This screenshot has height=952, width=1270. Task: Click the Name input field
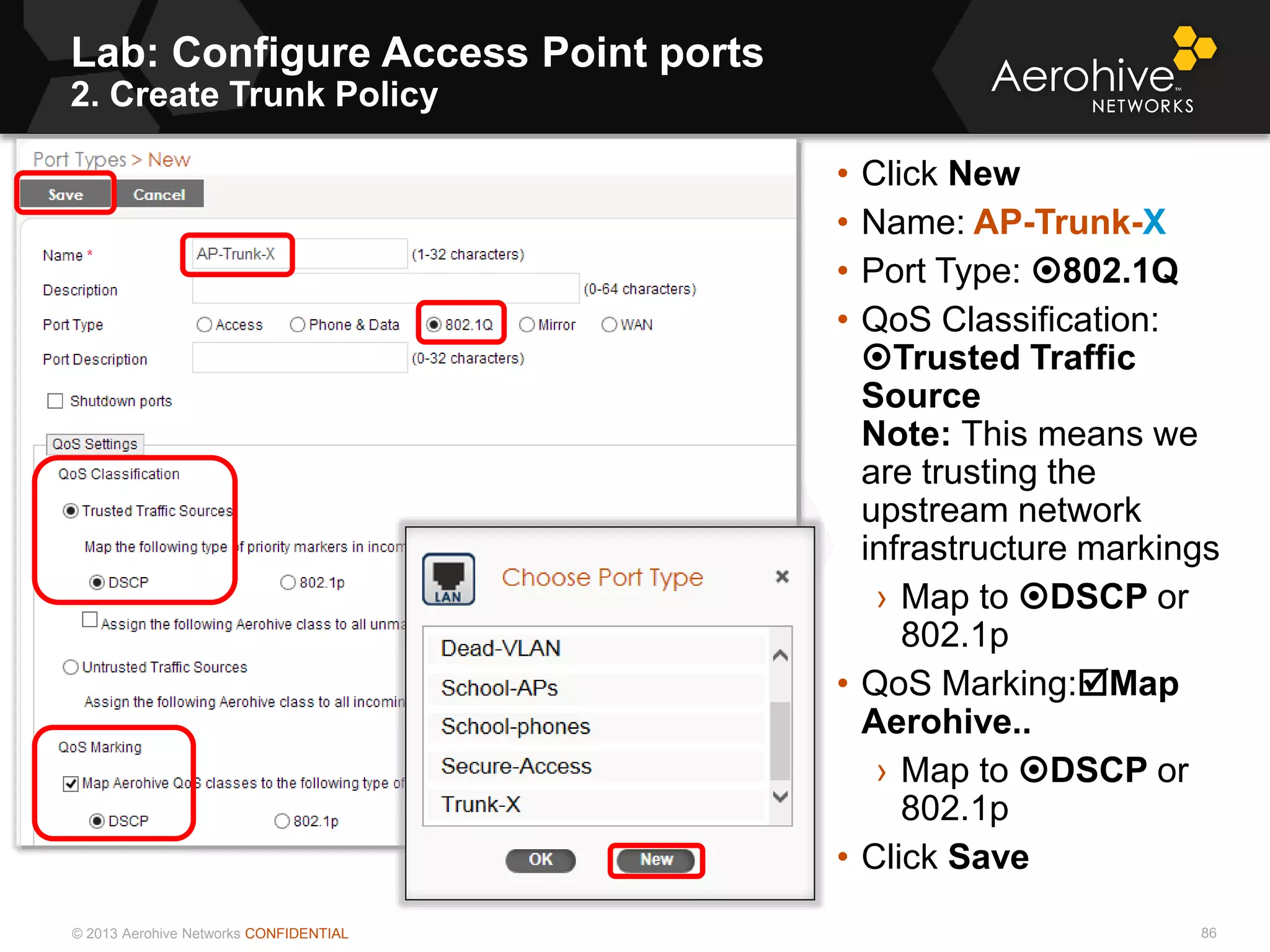point(300,254)
